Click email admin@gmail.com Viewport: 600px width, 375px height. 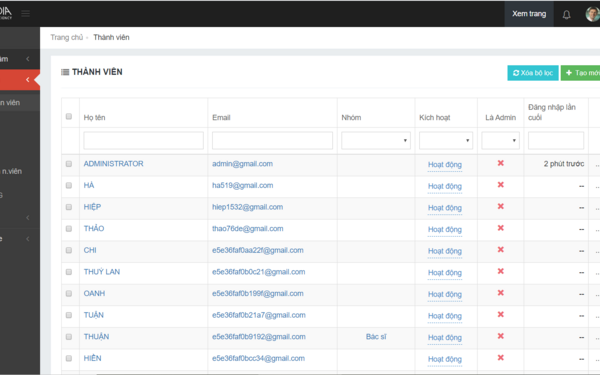tap(243, 164)
